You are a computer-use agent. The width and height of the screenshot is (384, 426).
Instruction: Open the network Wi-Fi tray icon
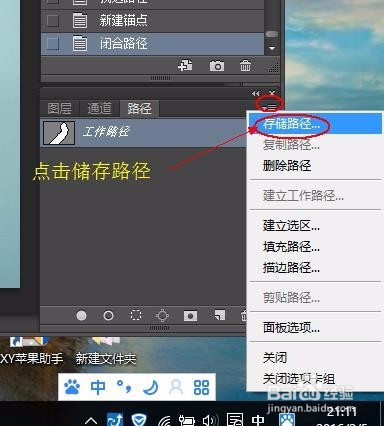164,421
